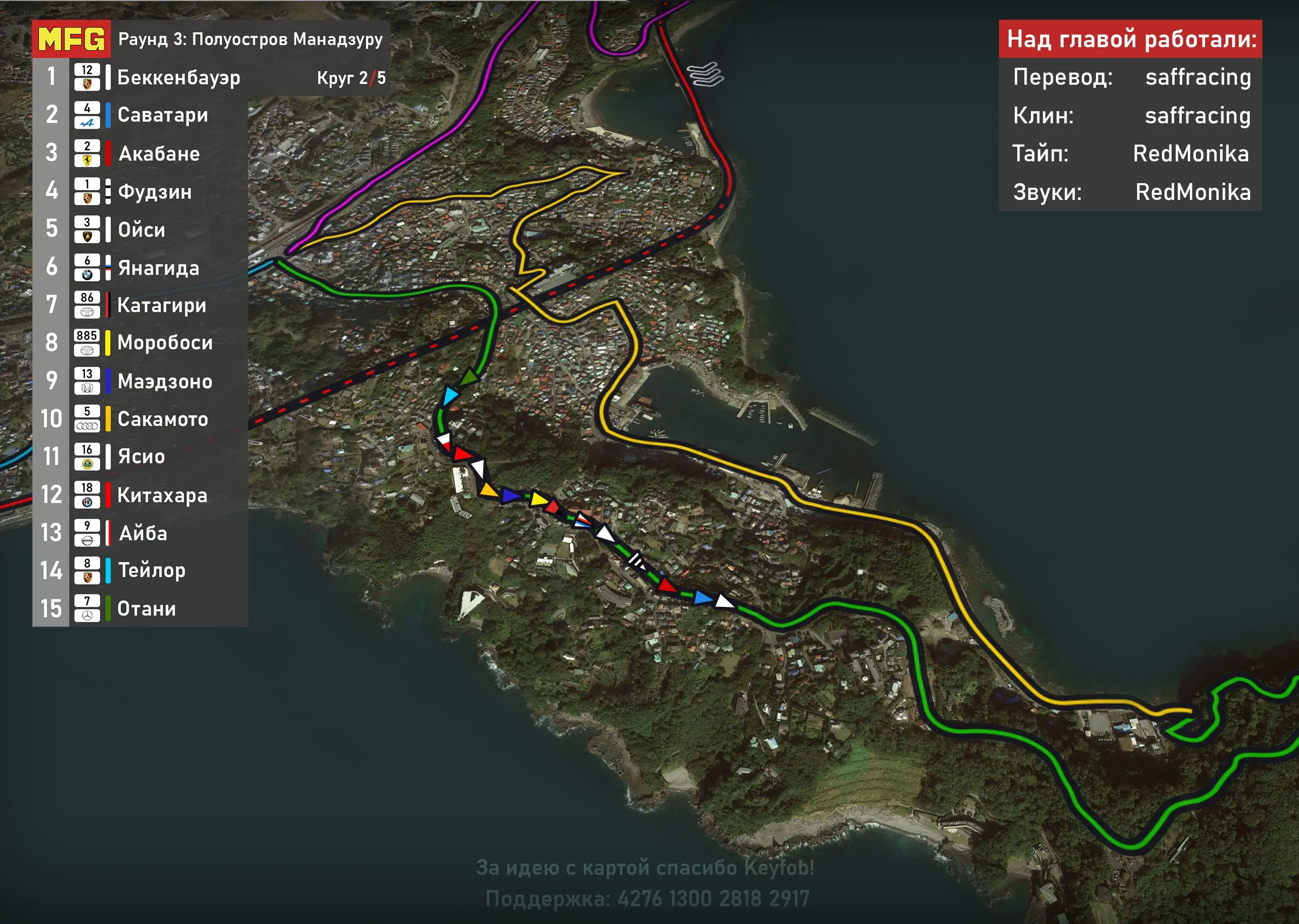Viewport: 1299px width, 924px height.
Task: Click the Круг 2/5 lap counter
Action: coord(351,78)
